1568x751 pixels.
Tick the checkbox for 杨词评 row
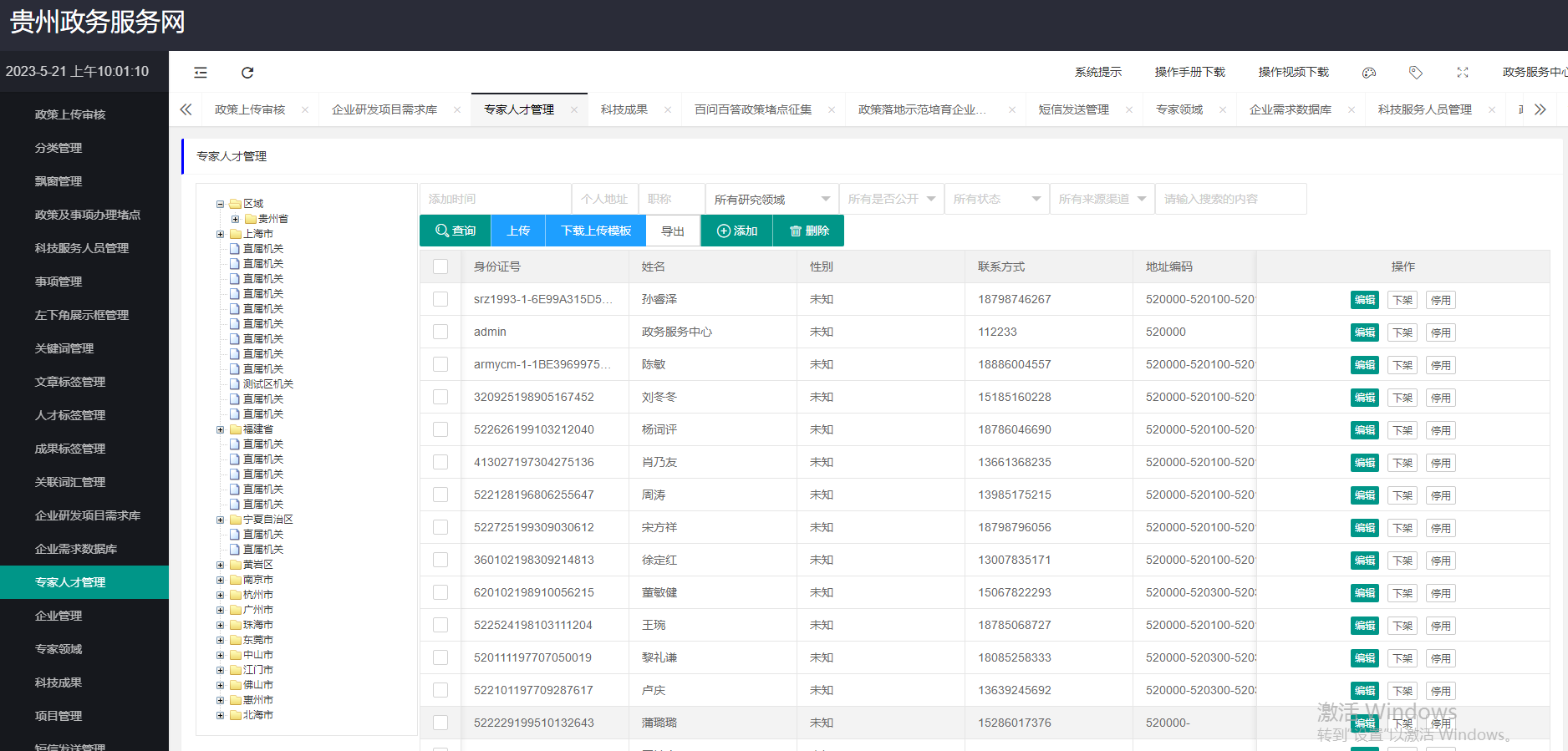point(440,429)
